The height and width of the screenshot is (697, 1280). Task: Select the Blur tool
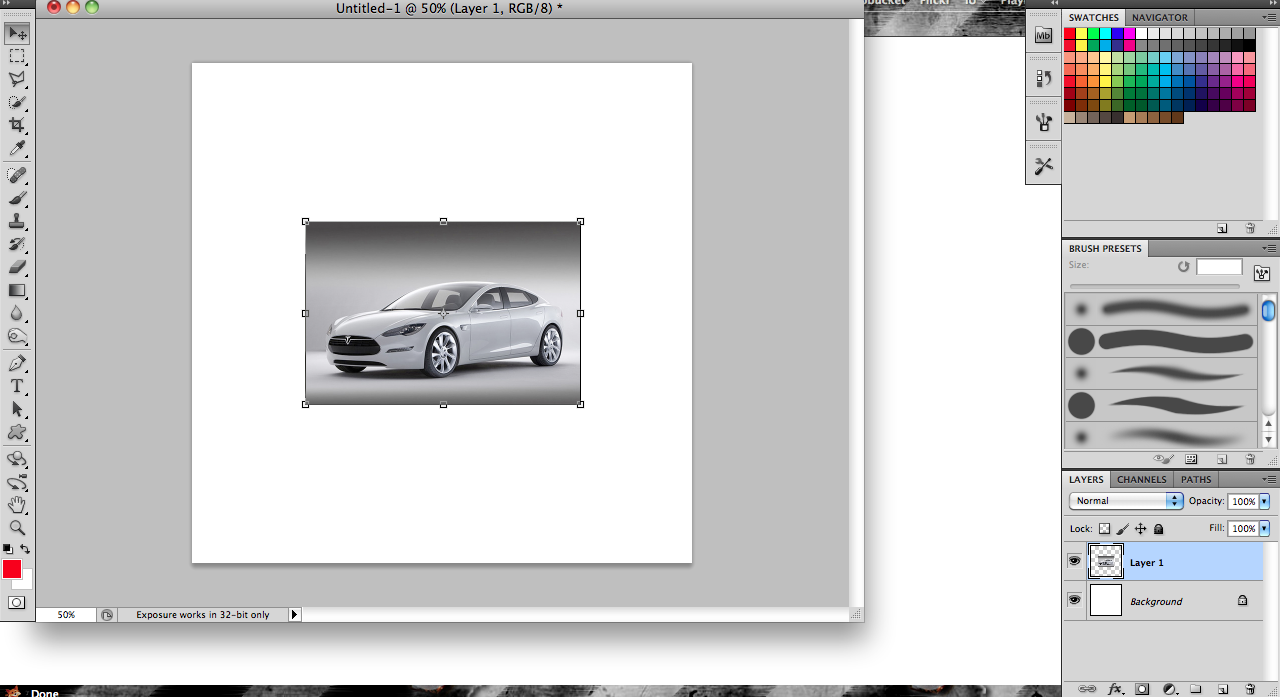(17, 313)
